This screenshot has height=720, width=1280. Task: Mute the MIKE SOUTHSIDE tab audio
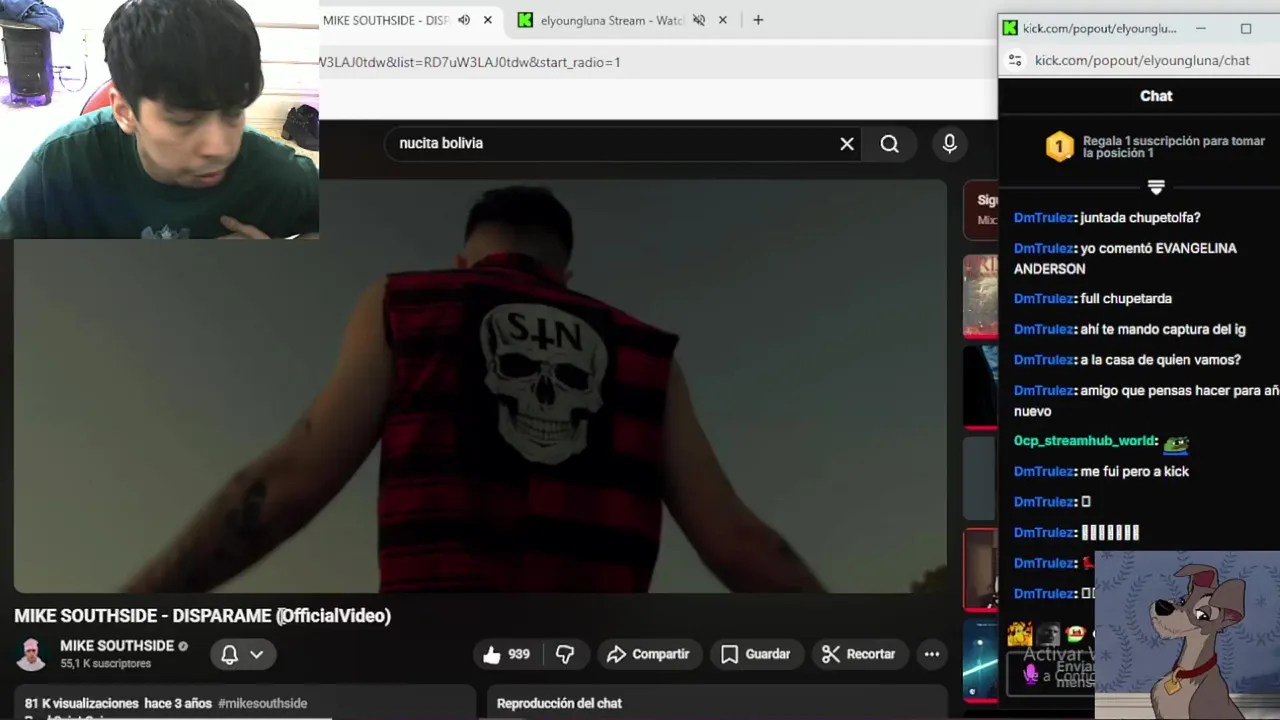[464, 20]
